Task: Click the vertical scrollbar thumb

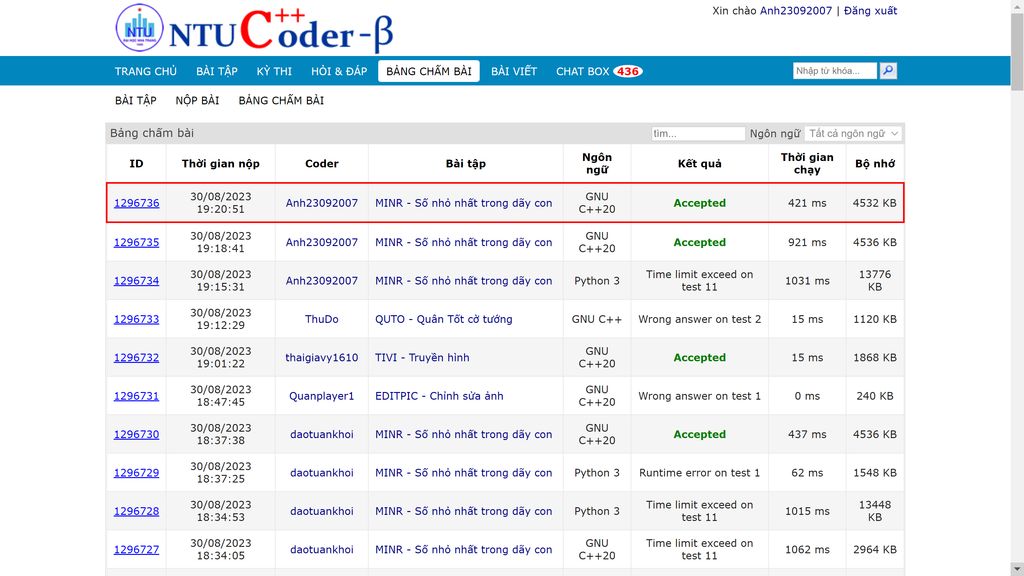Action: (x=1017, y=51)
